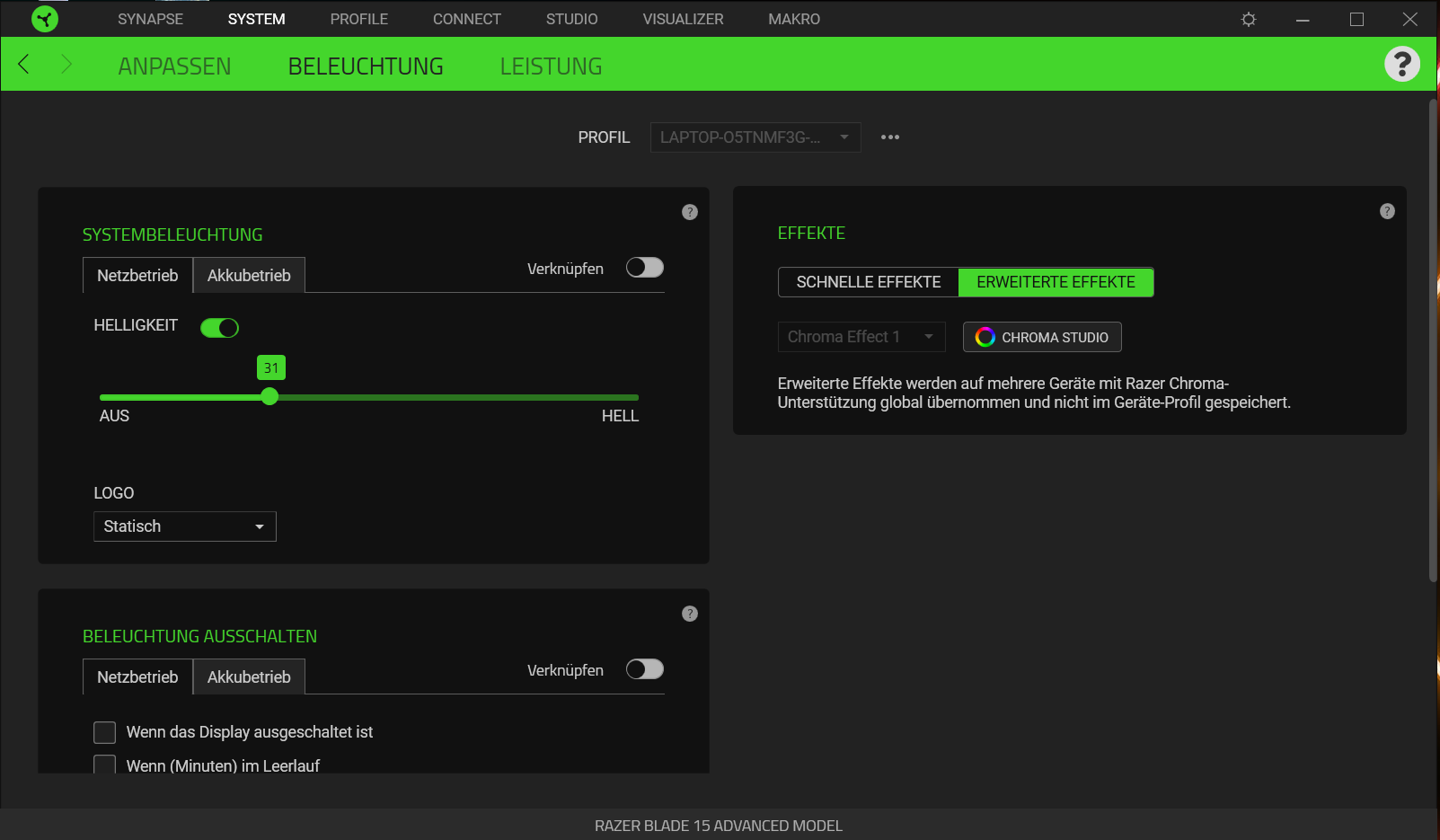This screenshot has width=1440, height=840.
Task: Click the vertical scrollbar
Action: (1434, 341)
